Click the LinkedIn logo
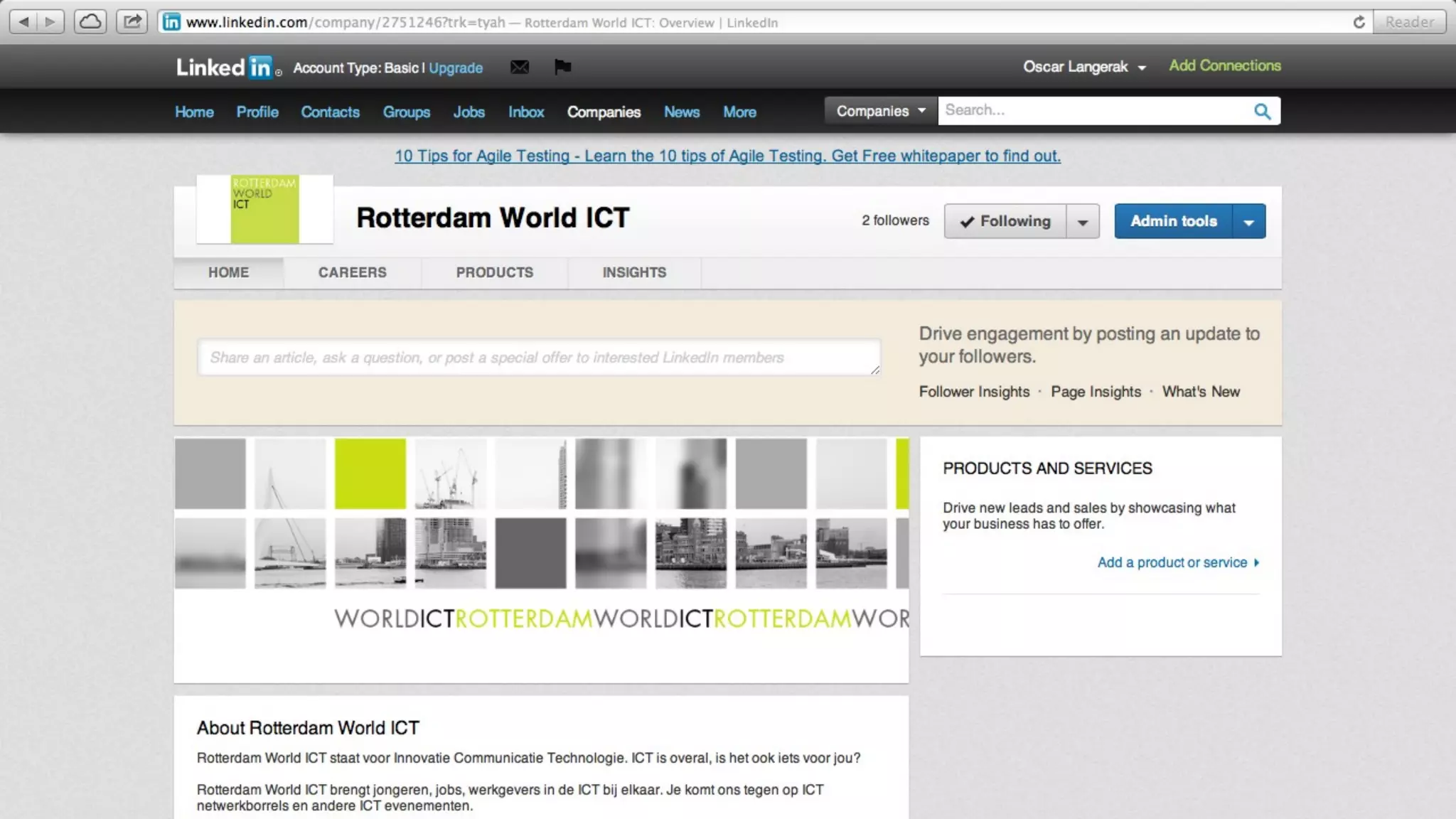The width and height of the screenshot is (1456, 819). (x=225, y=68)
